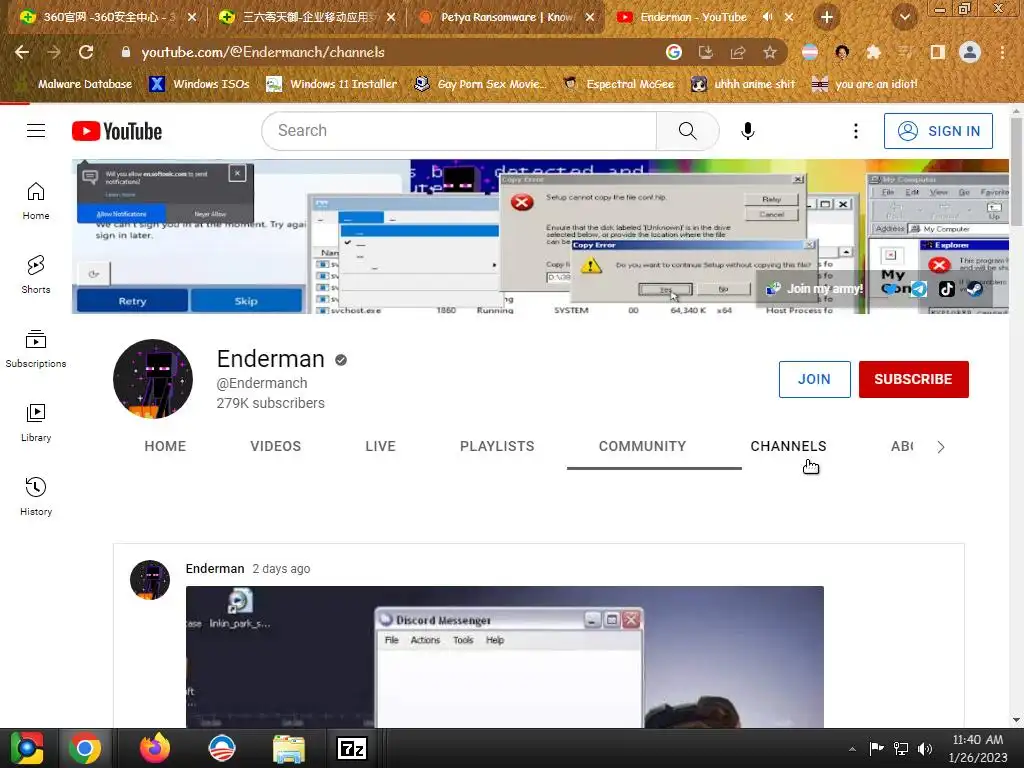The width and height of the screenshot is (1024, 768).
Task: Switch to the LIVE channel tab
Action: pyautogui.click(x=381, y=446)
